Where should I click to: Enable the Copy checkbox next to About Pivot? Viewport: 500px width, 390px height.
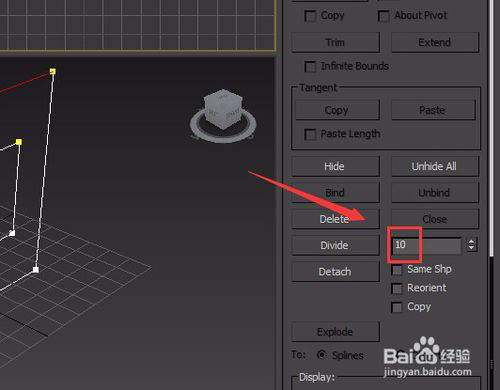tap(310, 16)
